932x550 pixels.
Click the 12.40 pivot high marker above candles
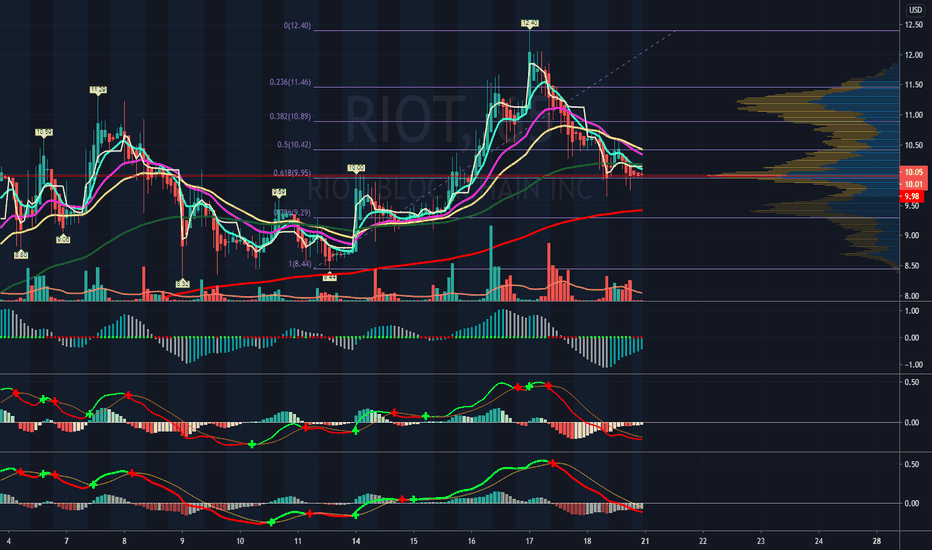point(530,23)
